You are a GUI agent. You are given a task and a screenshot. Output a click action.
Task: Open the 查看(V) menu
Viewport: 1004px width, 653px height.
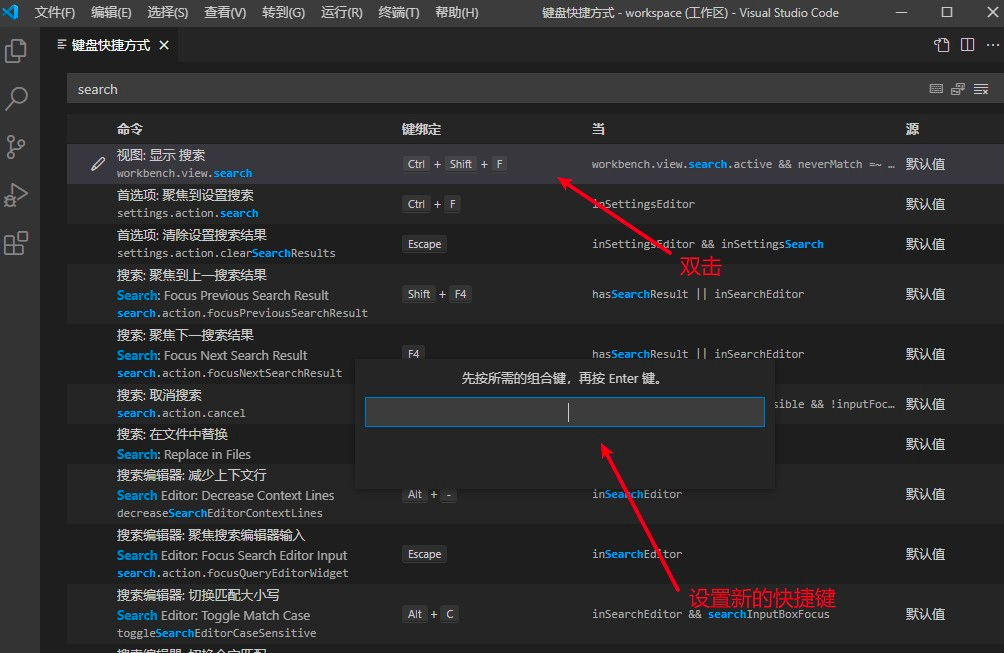(x=225, y=13)
